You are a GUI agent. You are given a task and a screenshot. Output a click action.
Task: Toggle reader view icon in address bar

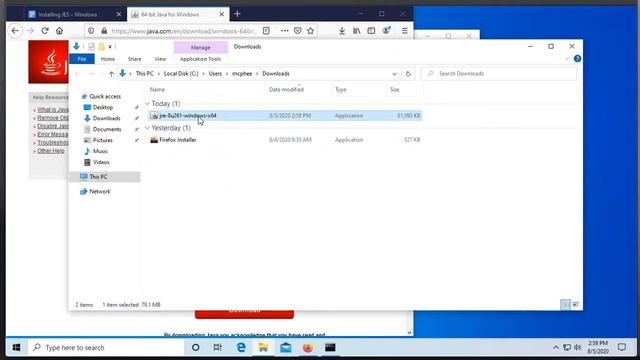(x=266, y=31)
